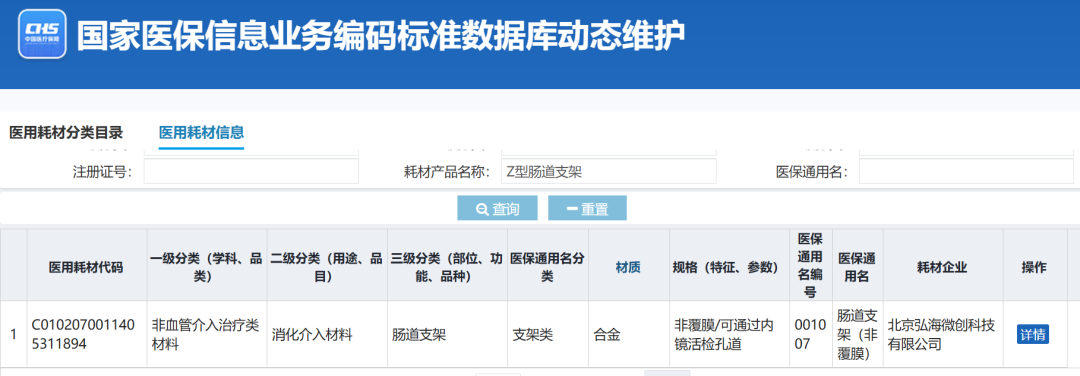Screen dimensions: 1080x376
Task: Click the 医保通用名 field label
Action: 811,172
